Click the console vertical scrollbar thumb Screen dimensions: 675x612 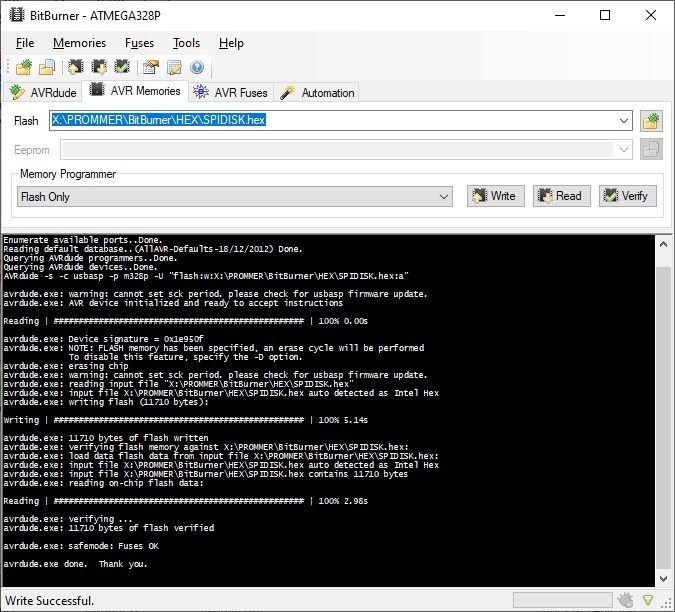coord(663,417)
